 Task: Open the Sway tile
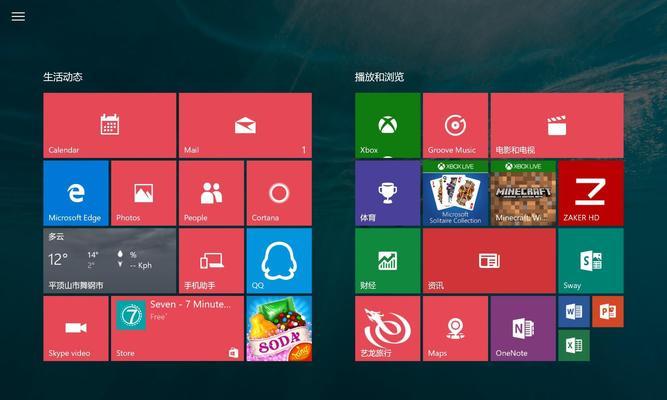(x=591, y=261)
